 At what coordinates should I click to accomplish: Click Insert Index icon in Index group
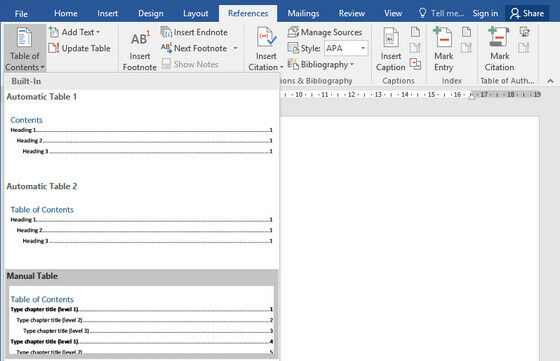tap(466, 32)
